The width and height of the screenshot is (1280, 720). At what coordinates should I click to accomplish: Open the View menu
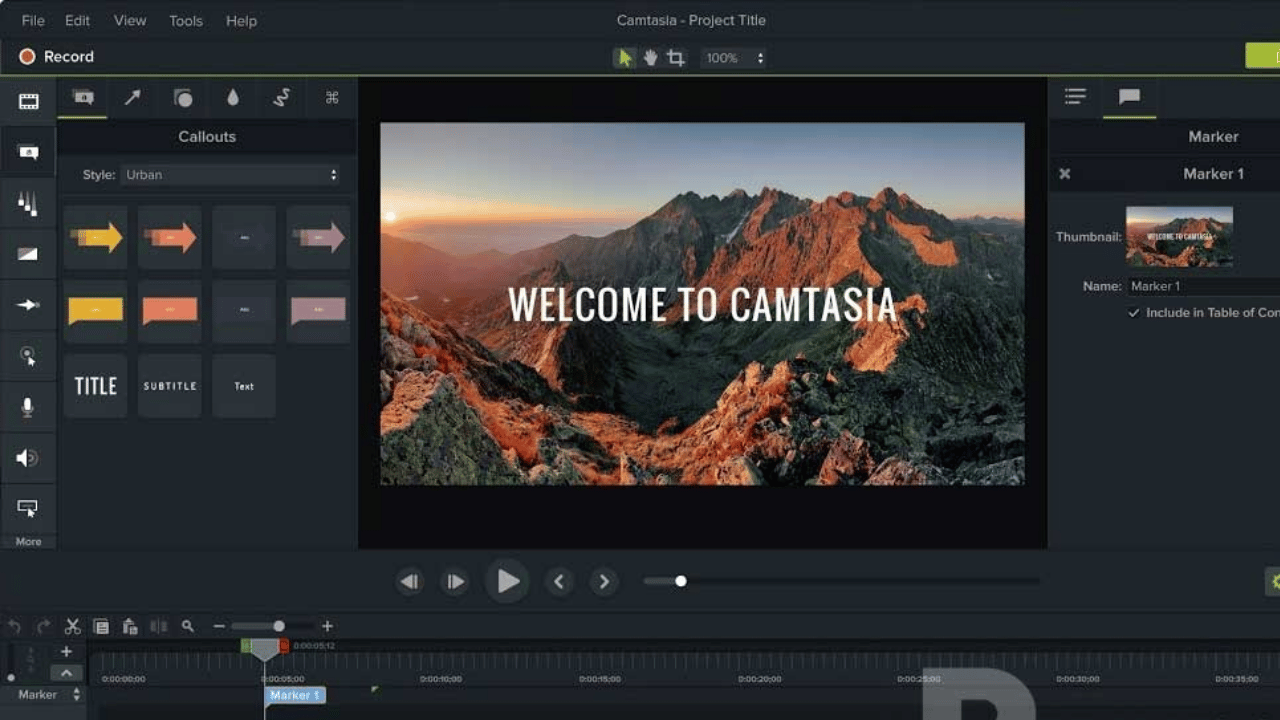pyautogui.click(x=129, y=20)
